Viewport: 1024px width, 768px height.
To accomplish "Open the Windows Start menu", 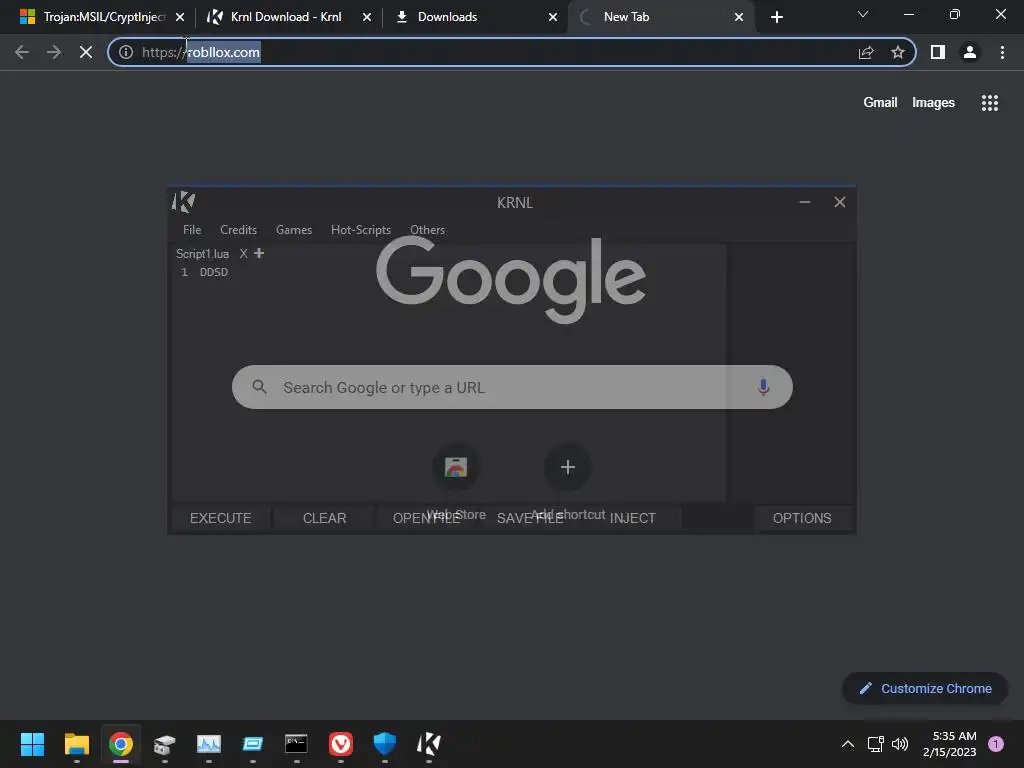I will pos(32,744).
